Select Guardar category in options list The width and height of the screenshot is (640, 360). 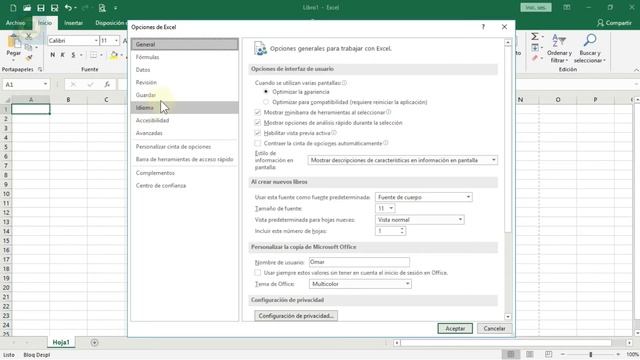coord(184,95)
